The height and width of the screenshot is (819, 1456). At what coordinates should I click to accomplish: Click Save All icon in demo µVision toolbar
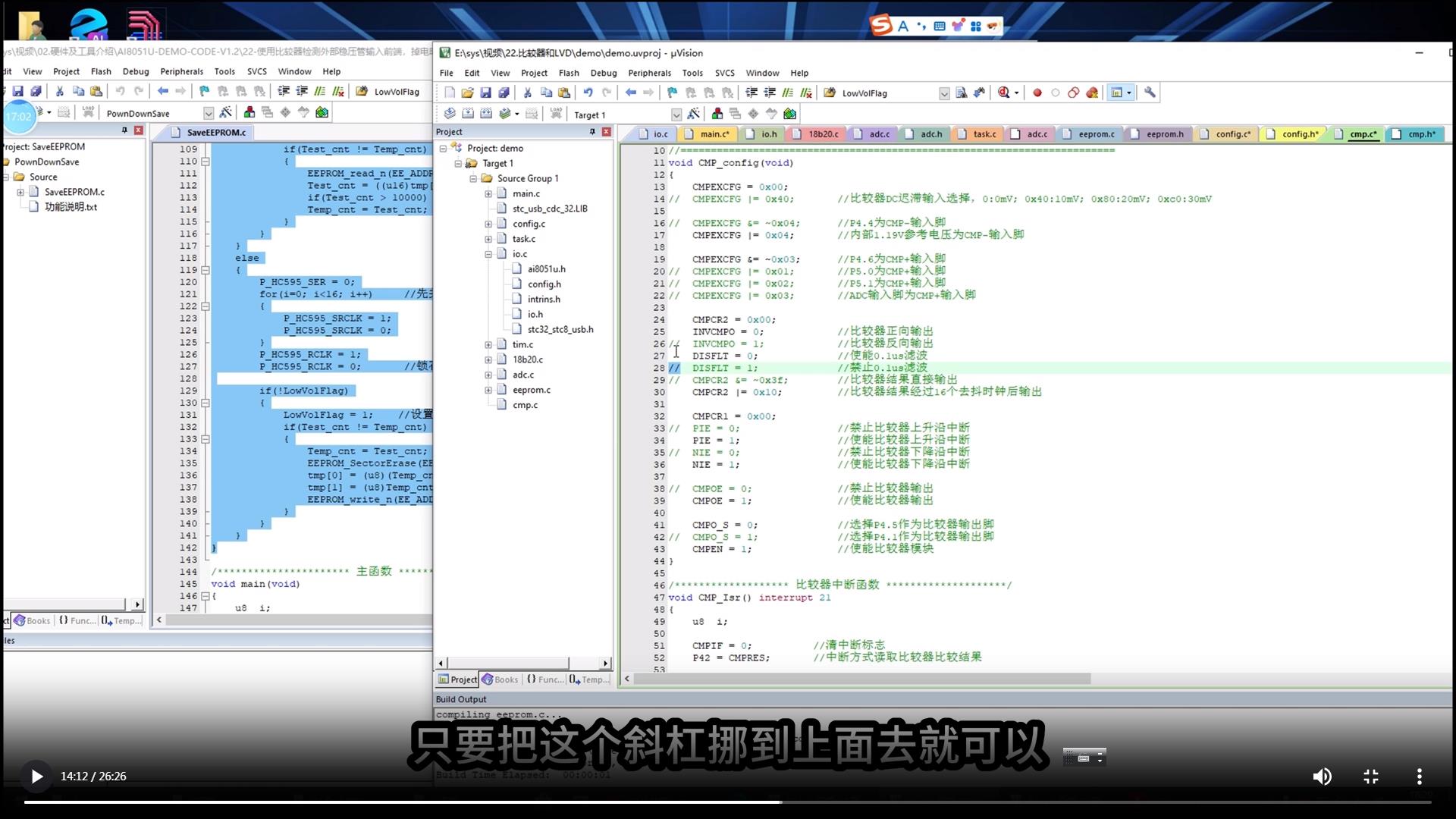point(504,93)
